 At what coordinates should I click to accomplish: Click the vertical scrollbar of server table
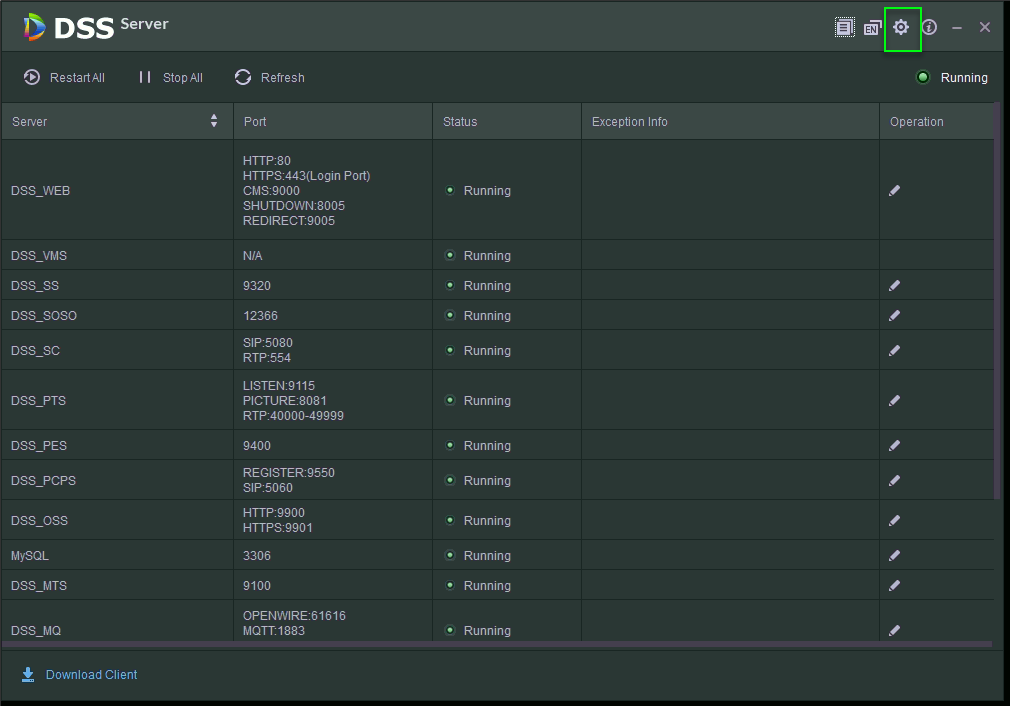(997, 300)
